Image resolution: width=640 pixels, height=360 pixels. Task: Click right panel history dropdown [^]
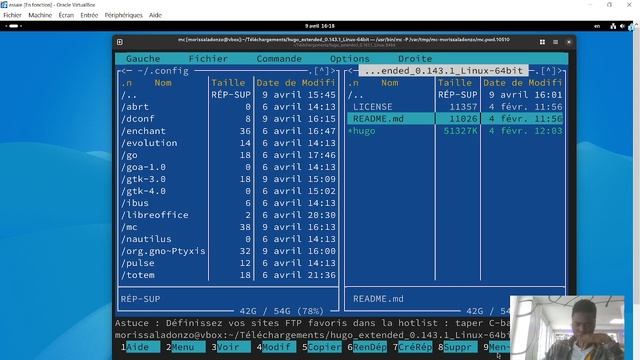548,71
